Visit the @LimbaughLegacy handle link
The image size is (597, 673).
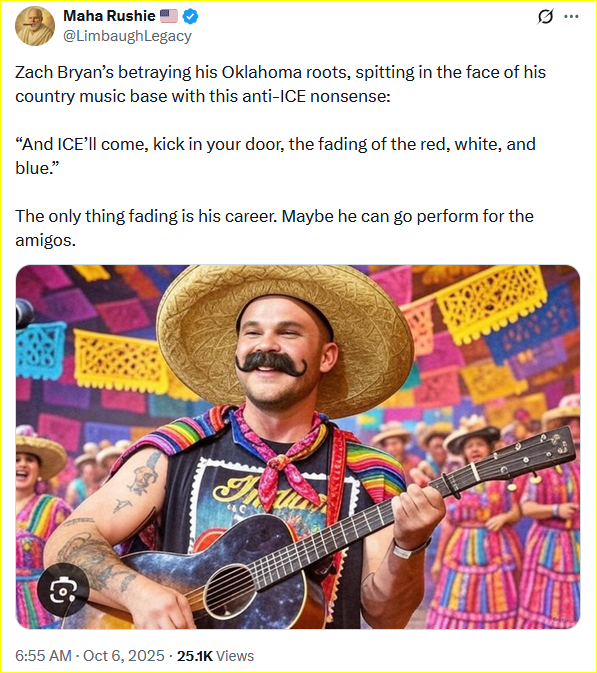click(127, 36)
